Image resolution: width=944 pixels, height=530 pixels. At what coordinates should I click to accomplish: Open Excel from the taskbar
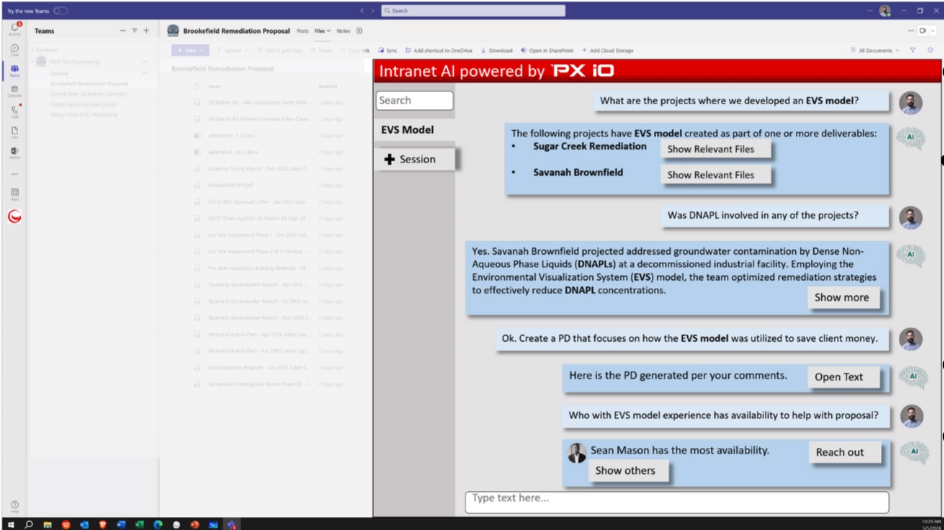tap(139, 525)
